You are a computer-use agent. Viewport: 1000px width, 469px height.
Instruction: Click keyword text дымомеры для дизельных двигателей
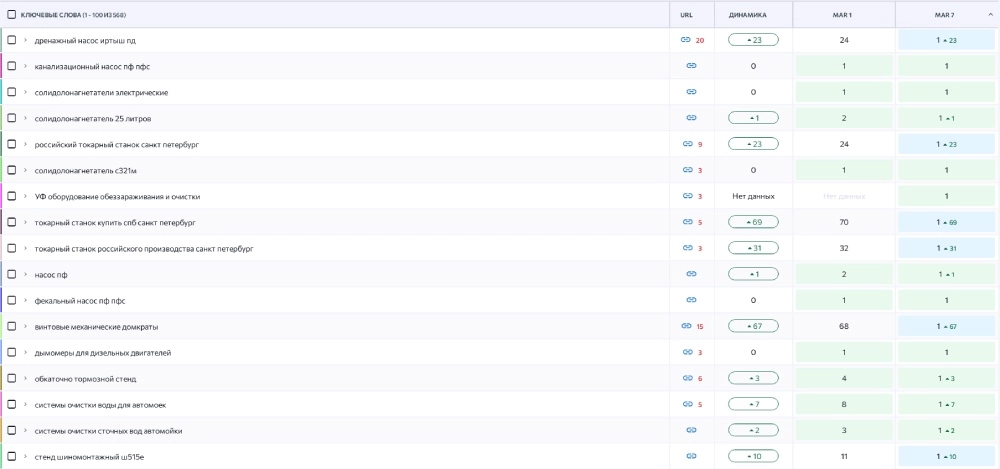point(103,352)
